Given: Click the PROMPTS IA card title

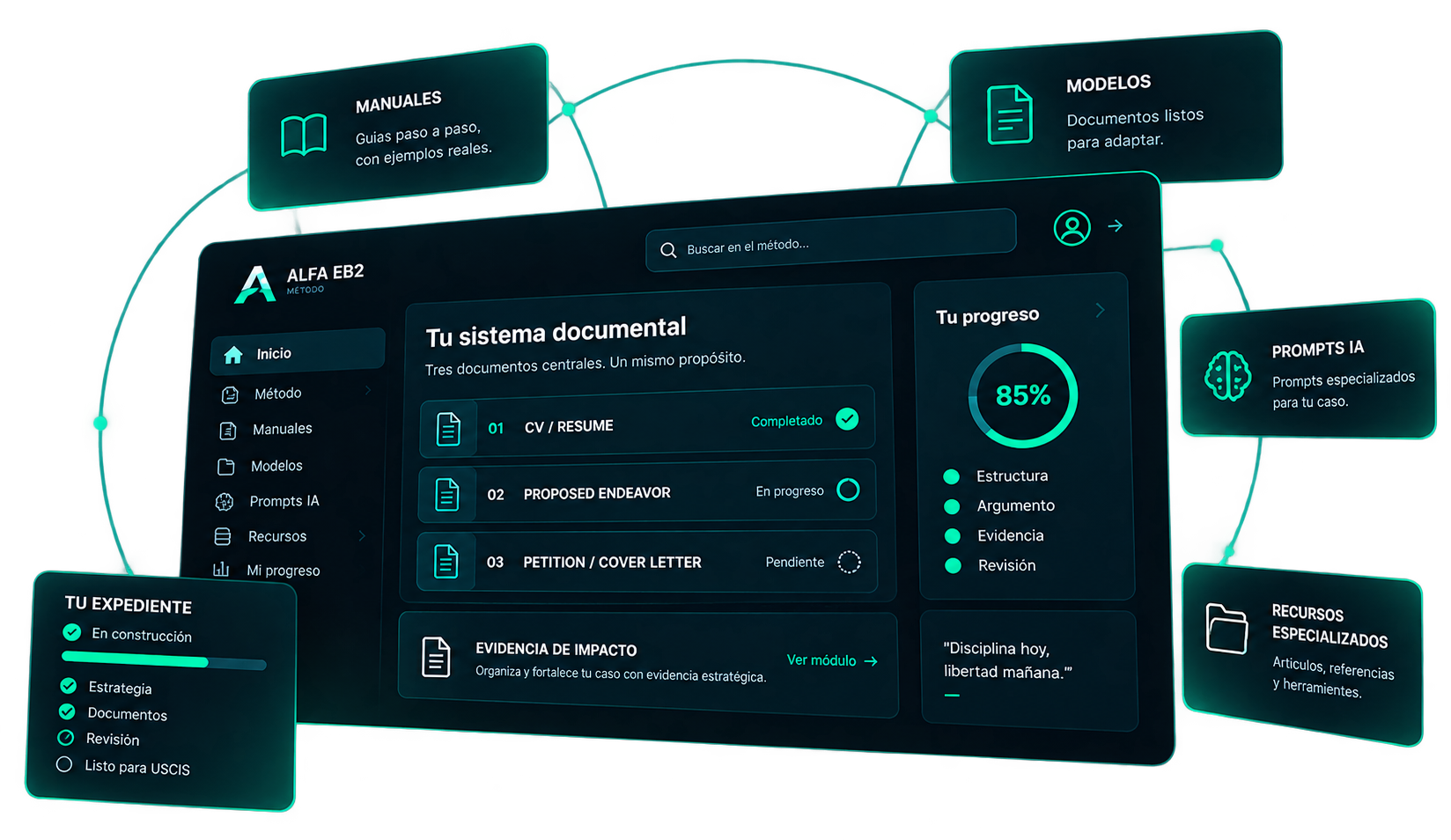Looking at the screenshot, I should pyautogui.click(x=1318, y=349).
